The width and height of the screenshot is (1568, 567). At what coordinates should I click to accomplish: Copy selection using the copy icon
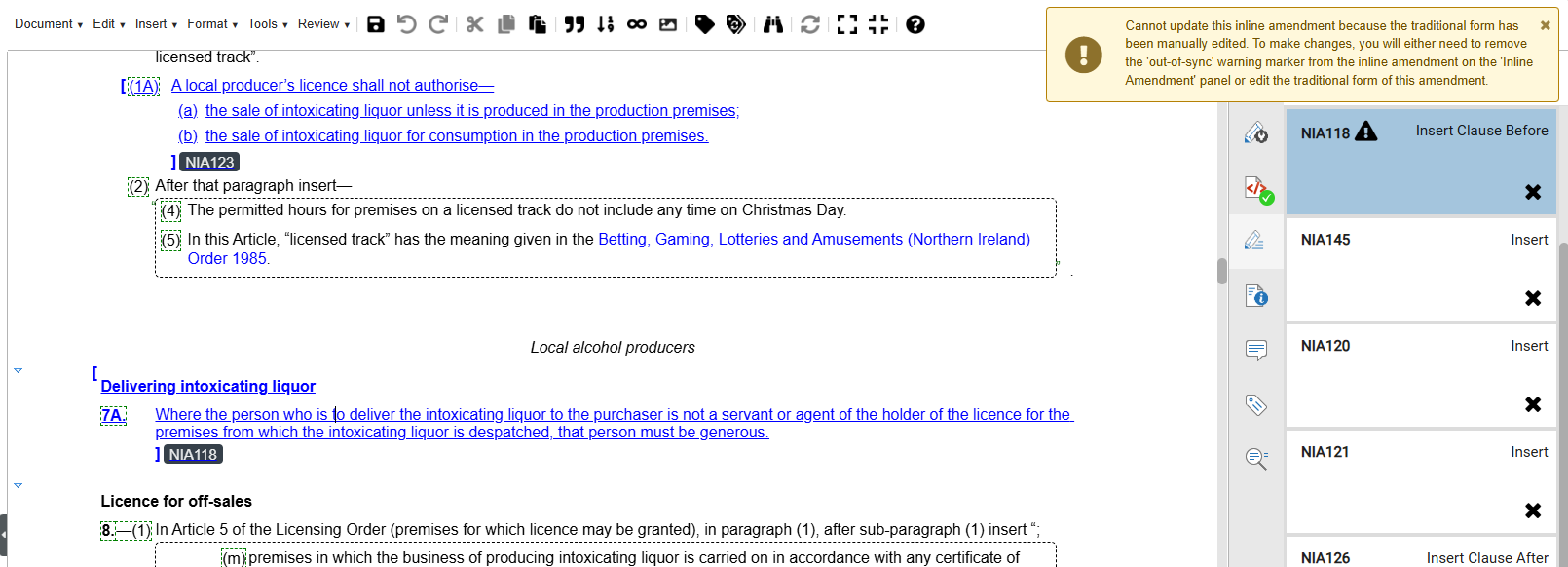pos(506,24)
